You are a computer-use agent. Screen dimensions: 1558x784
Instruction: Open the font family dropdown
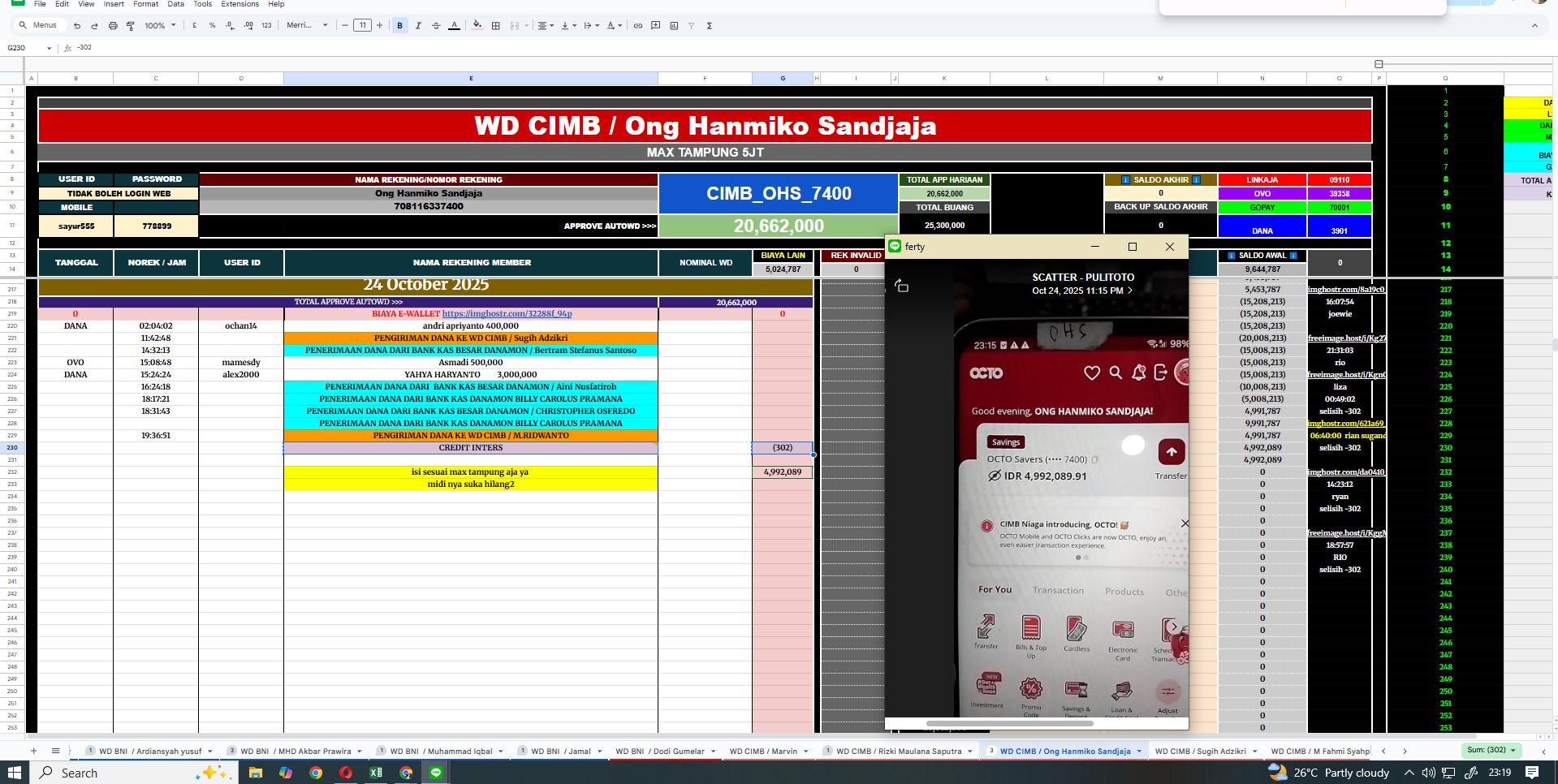pos(307,26)
